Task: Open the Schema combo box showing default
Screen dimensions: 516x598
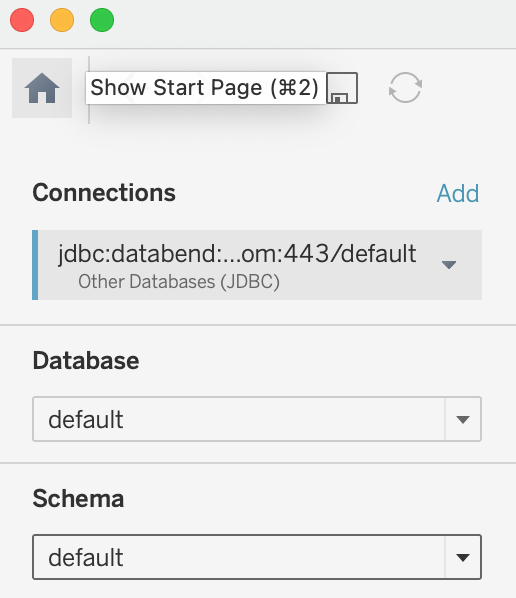Action: pos(257,557)
